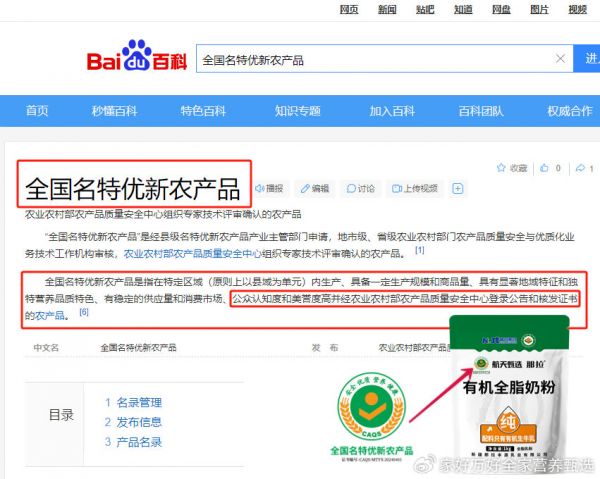Click the 目录 contents heading
Screen dimensions: 600x479
(61, 415)
